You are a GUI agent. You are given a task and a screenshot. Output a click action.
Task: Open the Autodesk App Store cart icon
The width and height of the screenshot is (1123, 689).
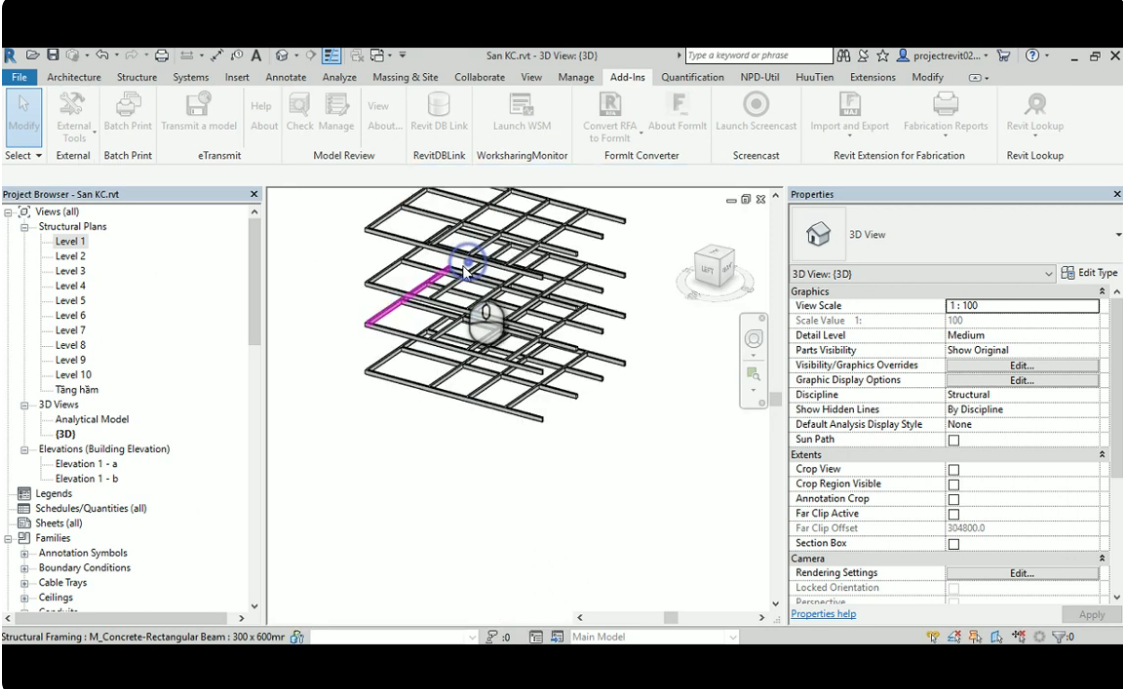click(1003, 55)
